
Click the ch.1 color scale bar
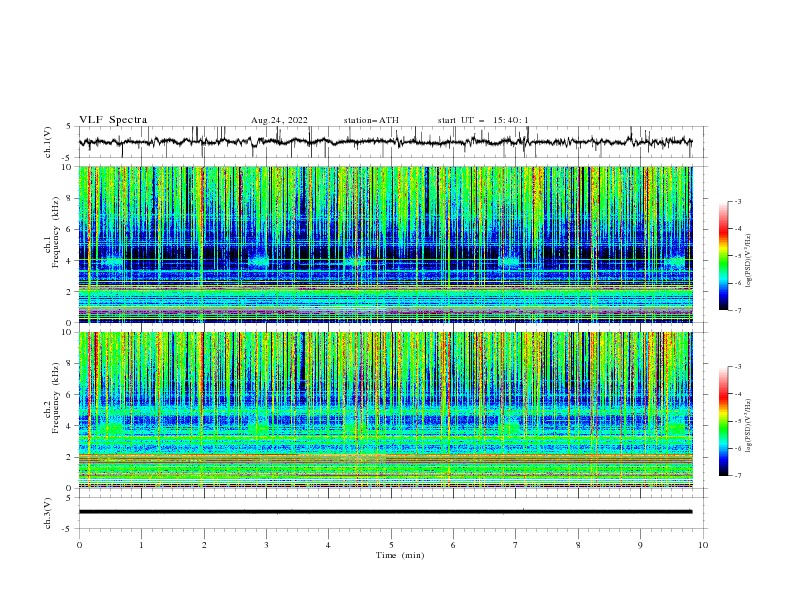click(723, 256)
